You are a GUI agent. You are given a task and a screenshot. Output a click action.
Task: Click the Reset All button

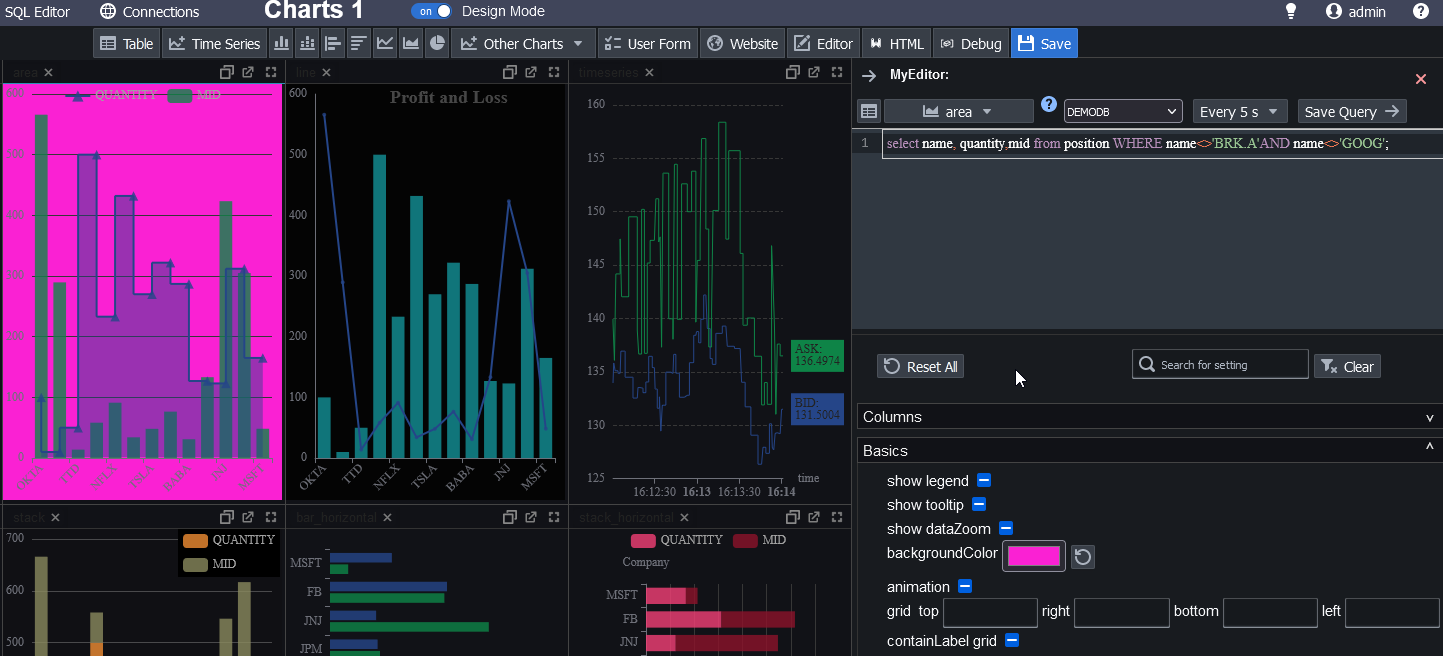click(x=920, y=366)
